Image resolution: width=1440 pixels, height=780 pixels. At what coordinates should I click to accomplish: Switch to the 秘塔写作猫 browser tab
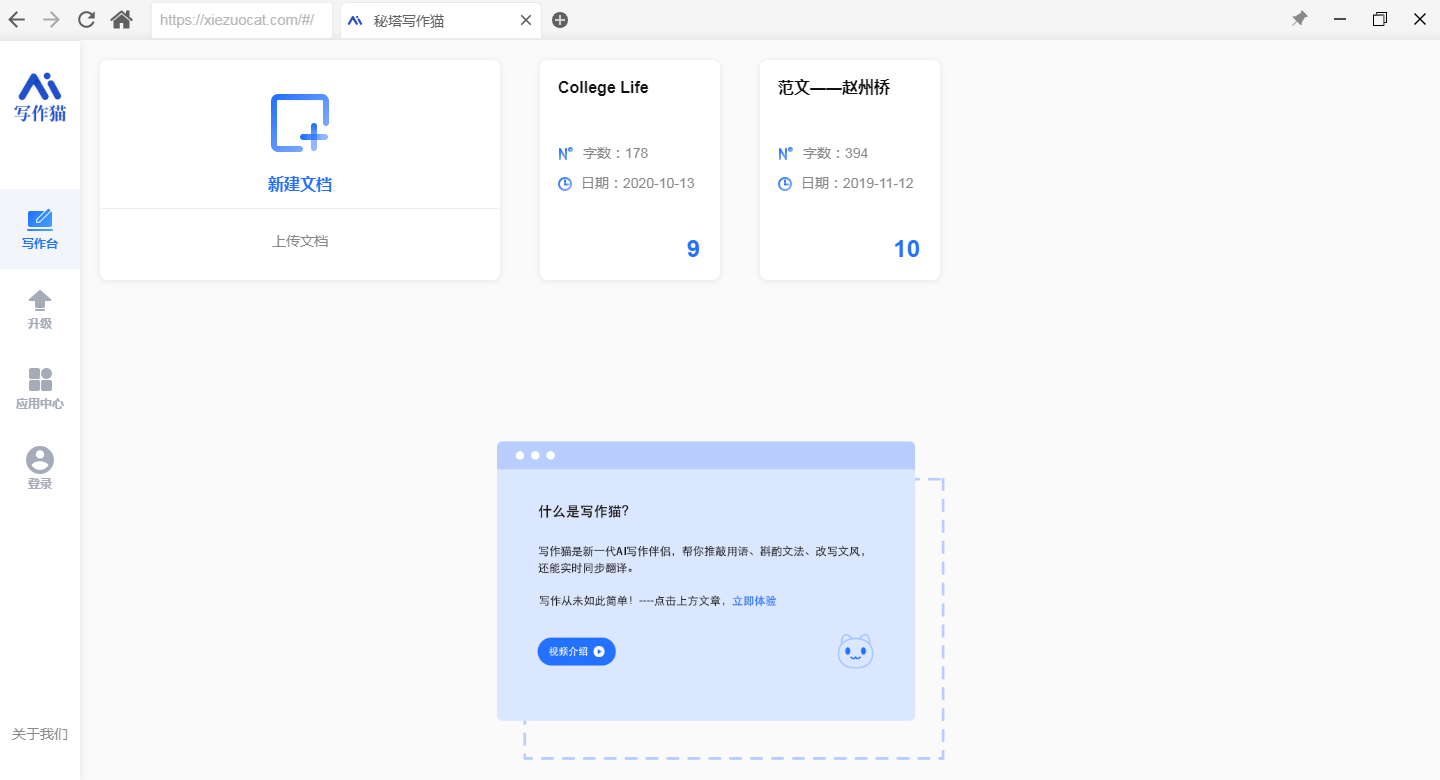(430, 18)
